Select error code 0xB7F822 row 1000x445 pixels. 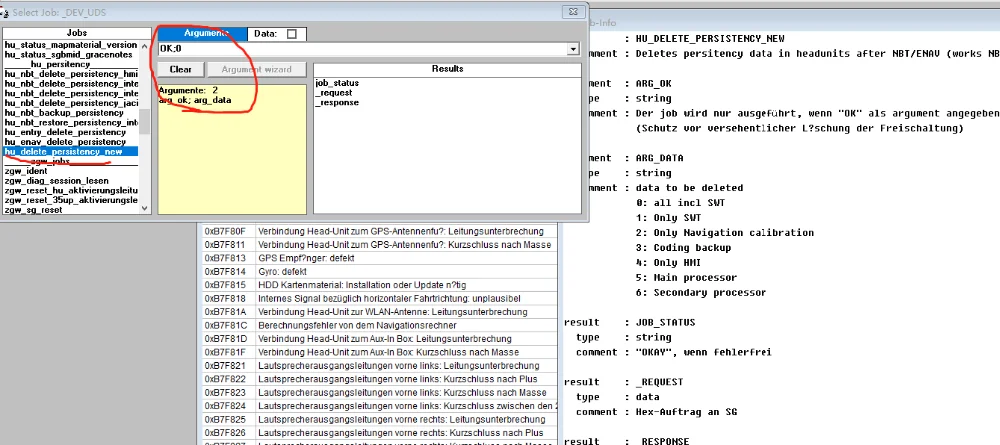pyautogui.click(x=380, y=379)
